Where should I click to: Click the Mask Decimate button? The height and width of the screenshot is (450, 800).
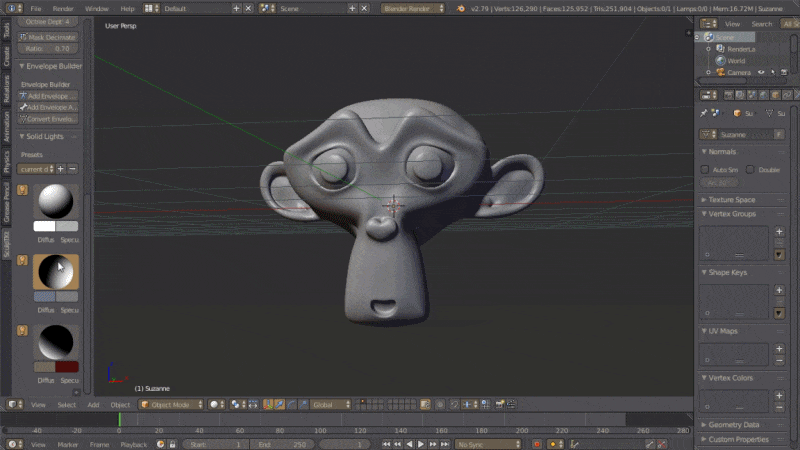tap(48, 37)
